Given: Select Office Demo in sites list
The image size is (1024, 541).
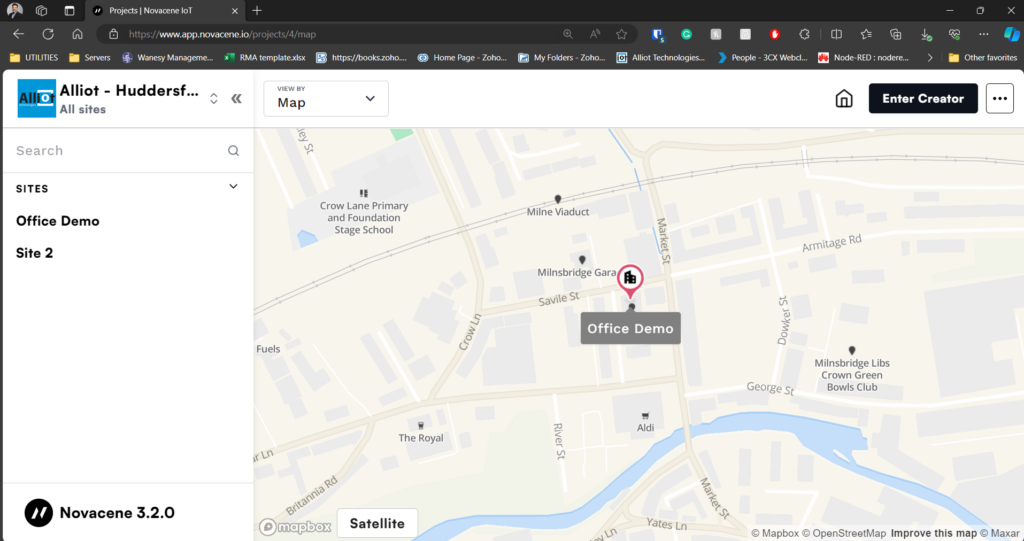Looking at the screenshot, I should tap(58, 221).
